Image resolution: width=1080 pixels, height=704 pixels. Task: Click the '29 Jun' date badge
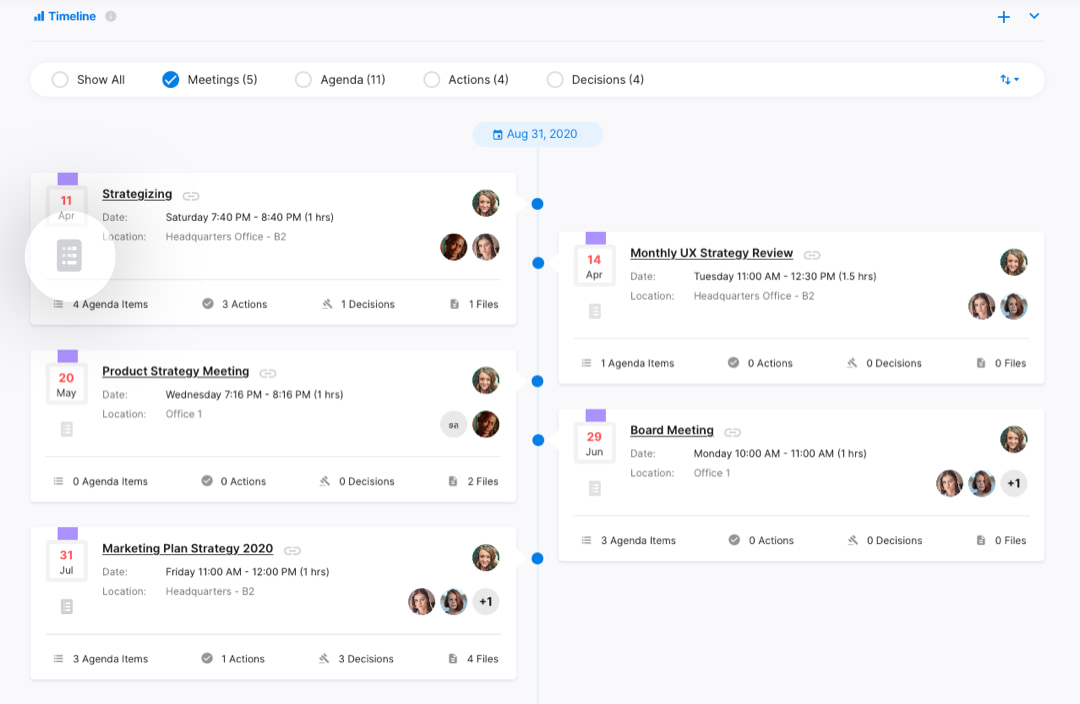point(594,444)
